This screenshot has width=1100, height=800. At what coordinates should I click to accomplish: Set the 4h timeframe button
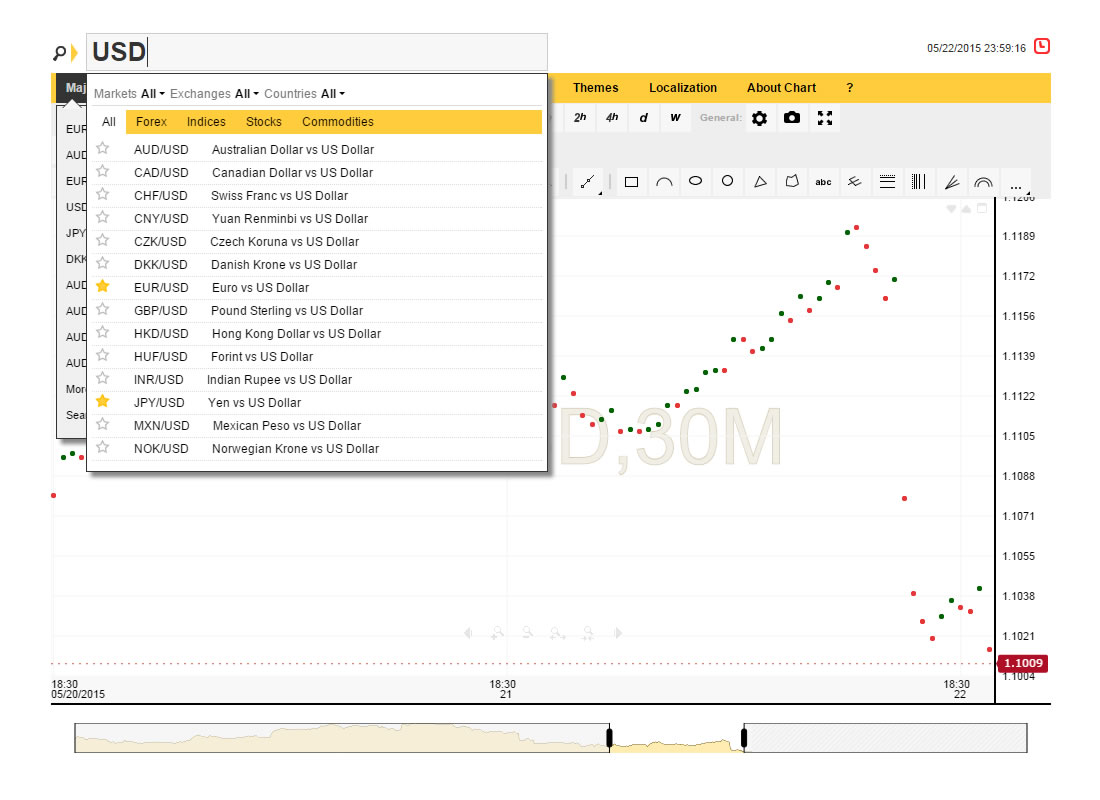click(612, 118)
